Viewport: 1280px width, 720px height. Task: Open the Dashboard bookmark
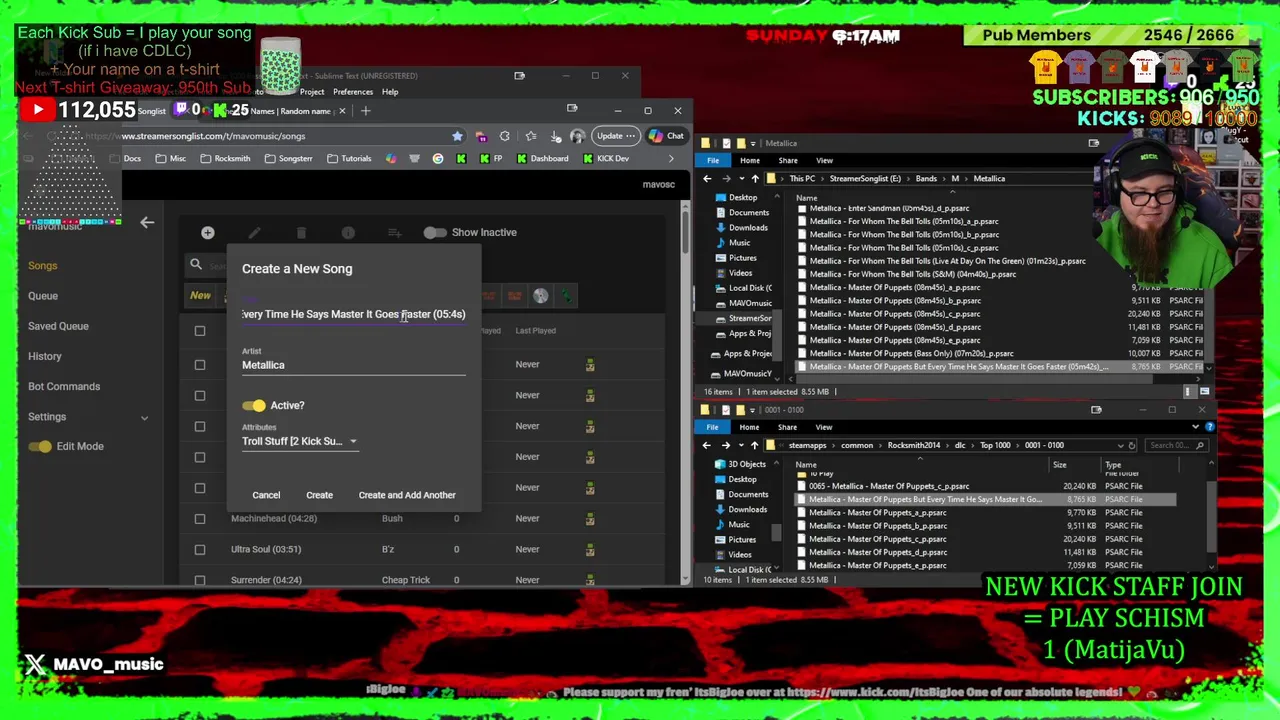click(541, 158)
